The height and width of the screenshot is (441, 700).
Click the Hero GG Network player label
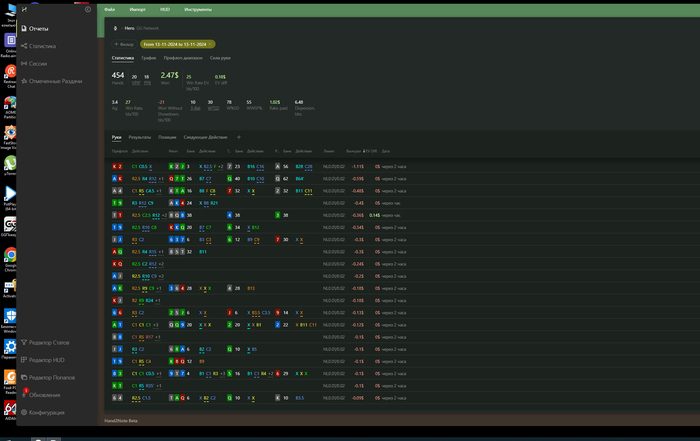142,28
